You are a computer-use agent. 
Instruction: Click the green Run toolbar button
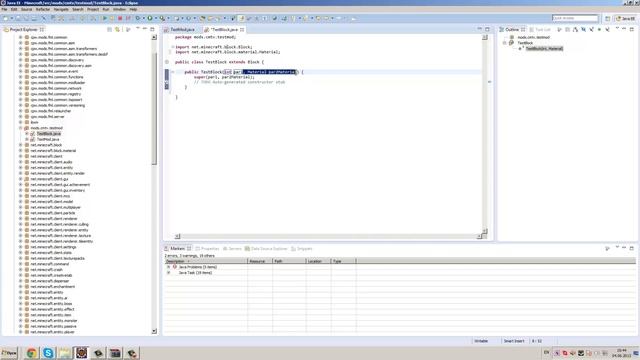[104, 18]
